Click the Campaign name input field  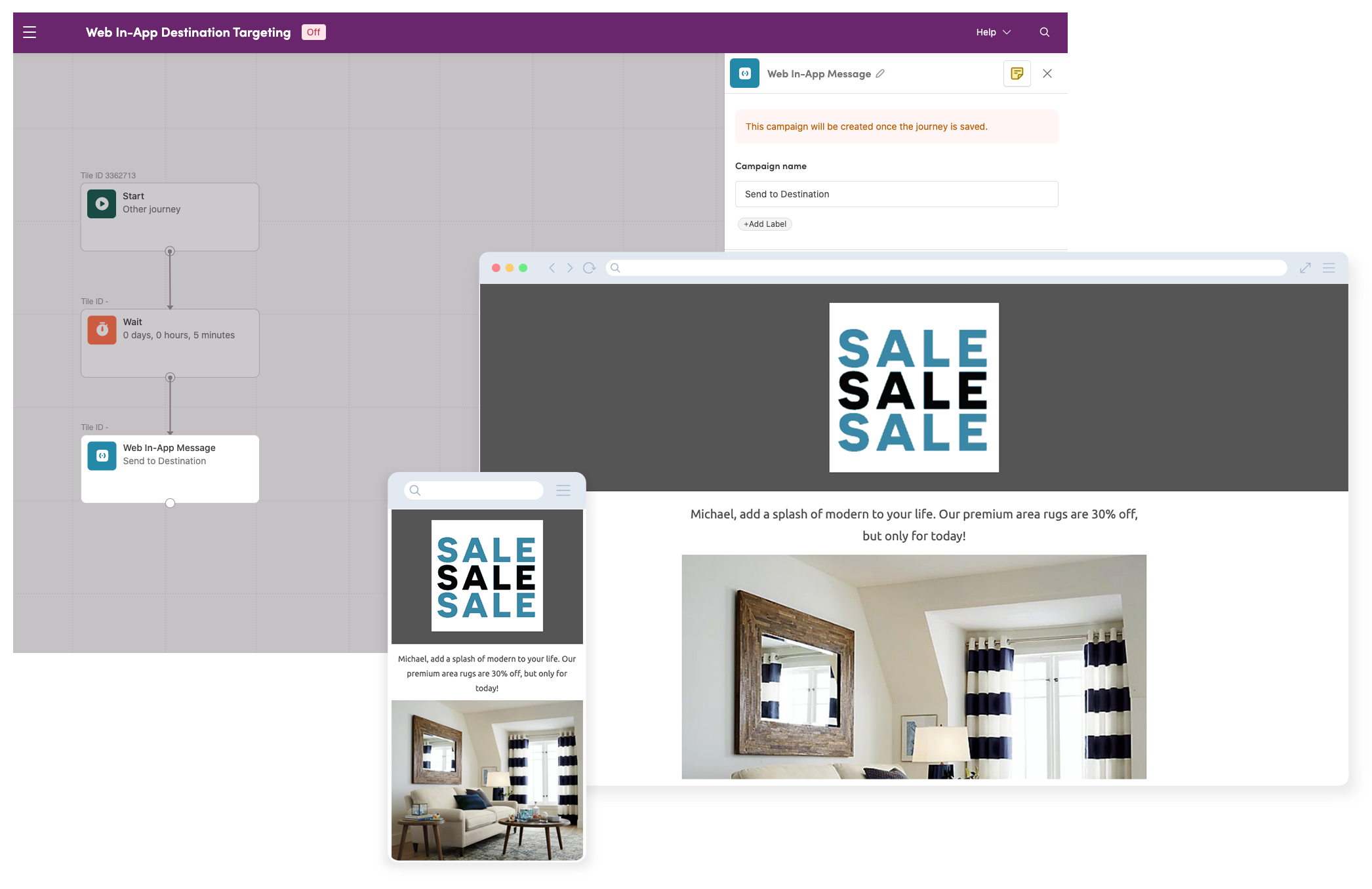tap(895, 193)
